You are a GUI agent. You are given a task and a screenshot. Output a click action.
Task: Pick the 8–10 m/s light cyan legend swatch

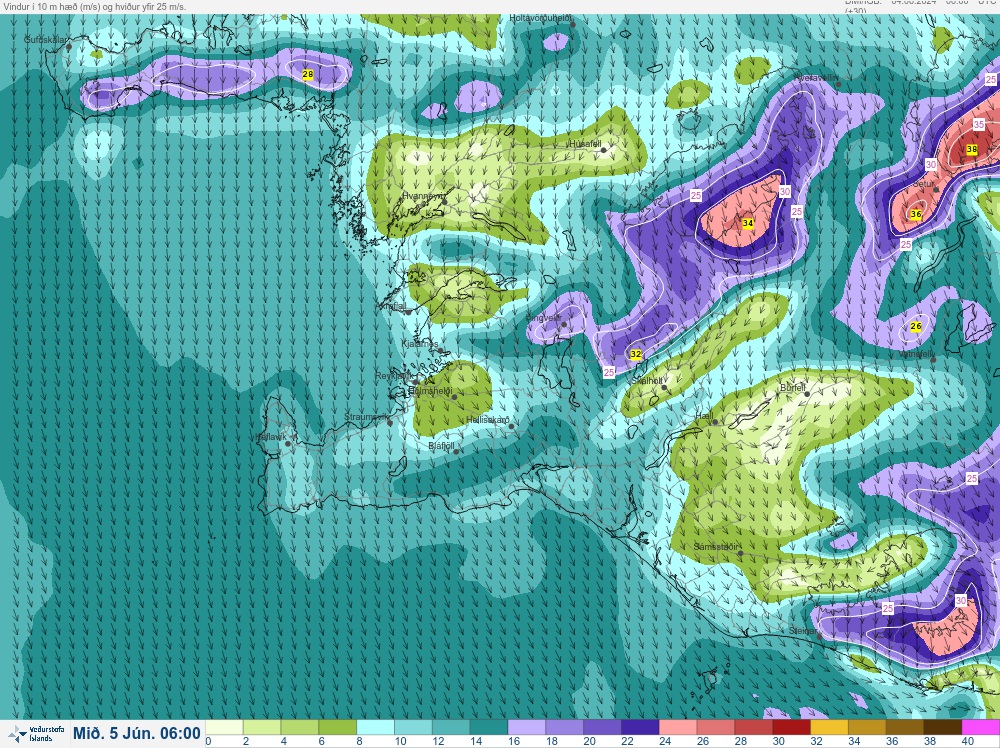[x=375, y=728]
